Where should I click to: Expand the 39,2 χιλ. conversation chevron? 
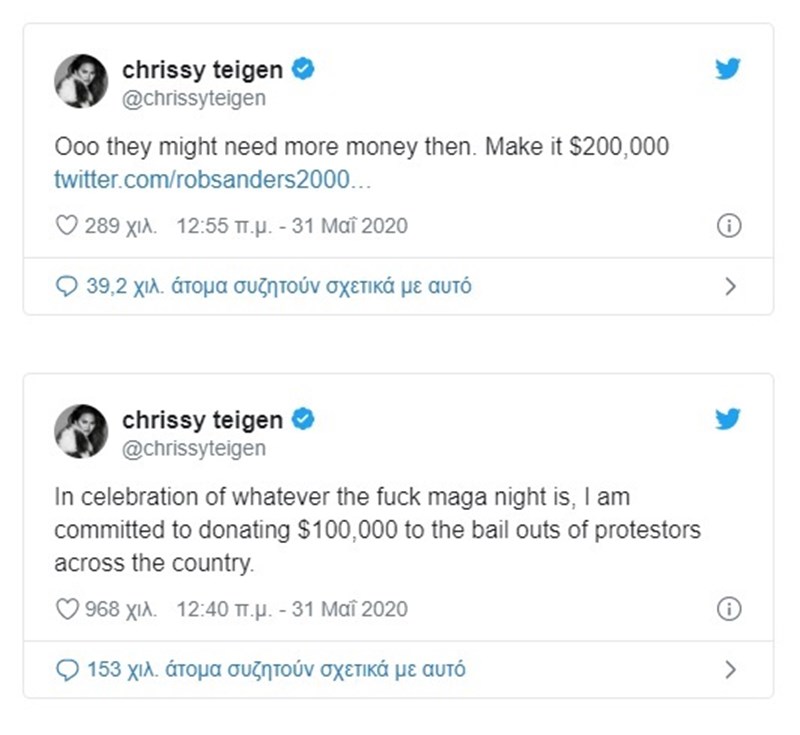coord(729,287)
